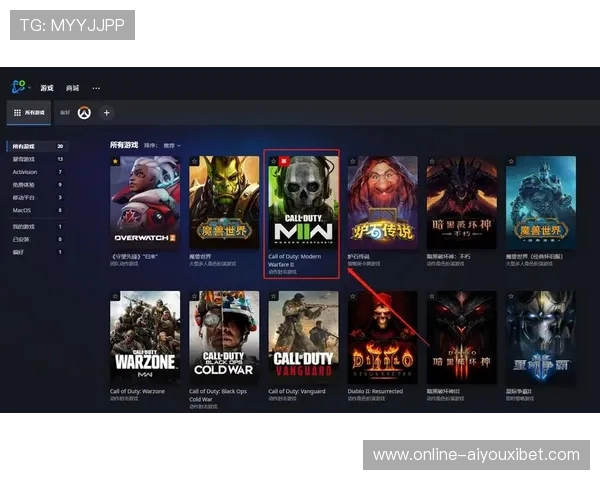Unfavorite Overwatch 2 with the gold star
Screen dimensions: 600x480
(x=115, y=161)
